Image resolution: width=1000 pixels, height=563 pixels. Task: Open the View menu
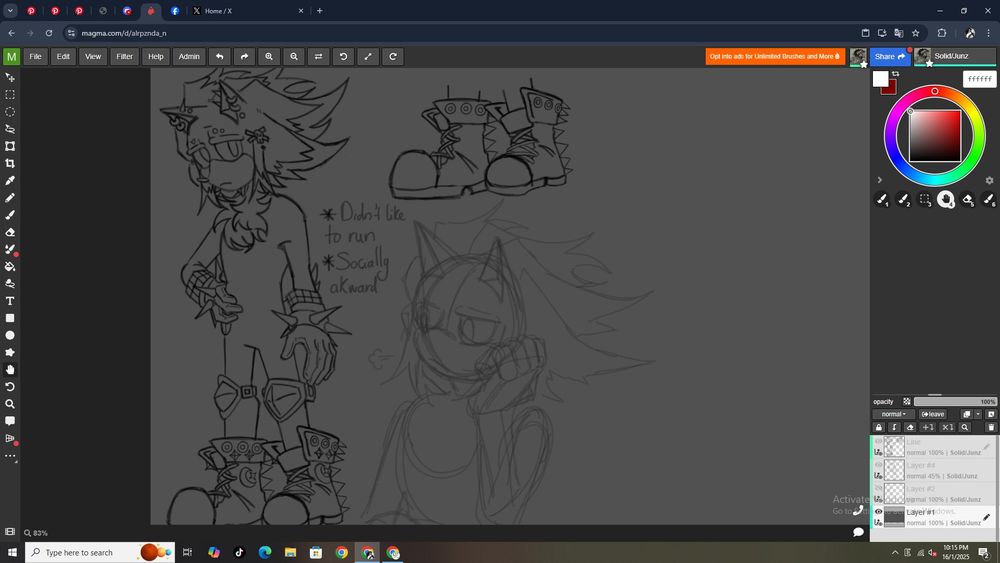pyautogui.click(x=93, y=57)
